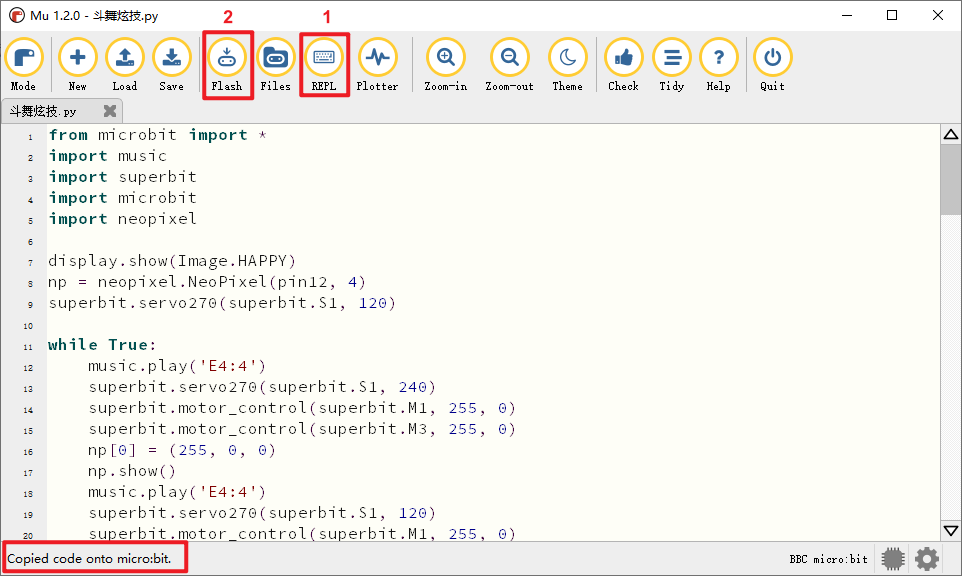Check the code for errors
This screenshot has width=962, height=576.
(x=623, y=65)
